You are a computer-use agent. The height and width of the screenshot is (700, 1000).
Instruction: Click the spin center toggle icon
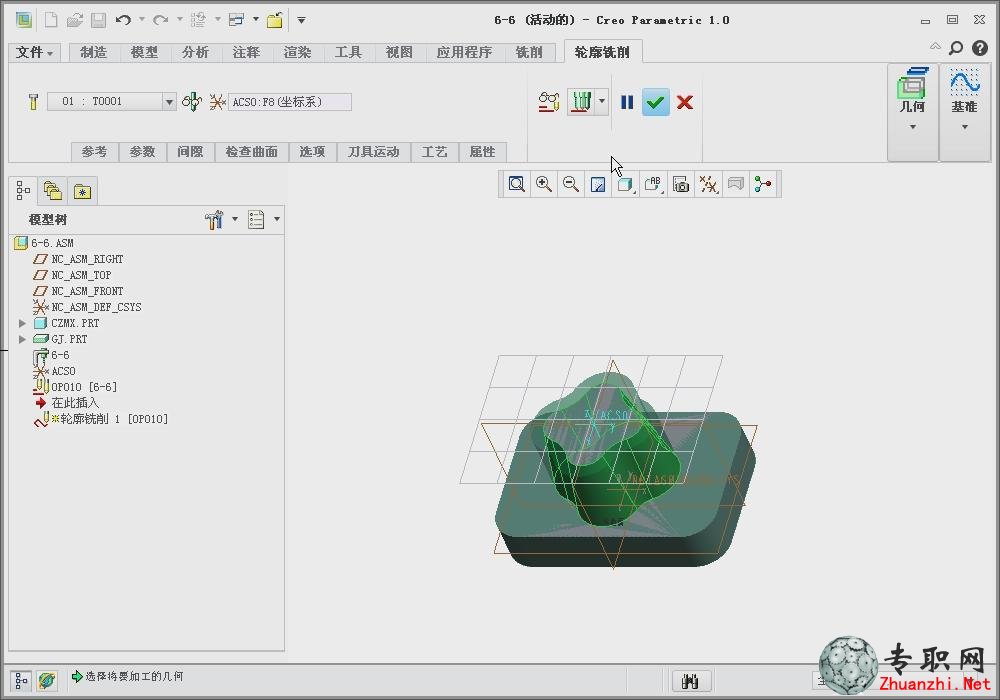pyautogui.click(x=763, y=184)
